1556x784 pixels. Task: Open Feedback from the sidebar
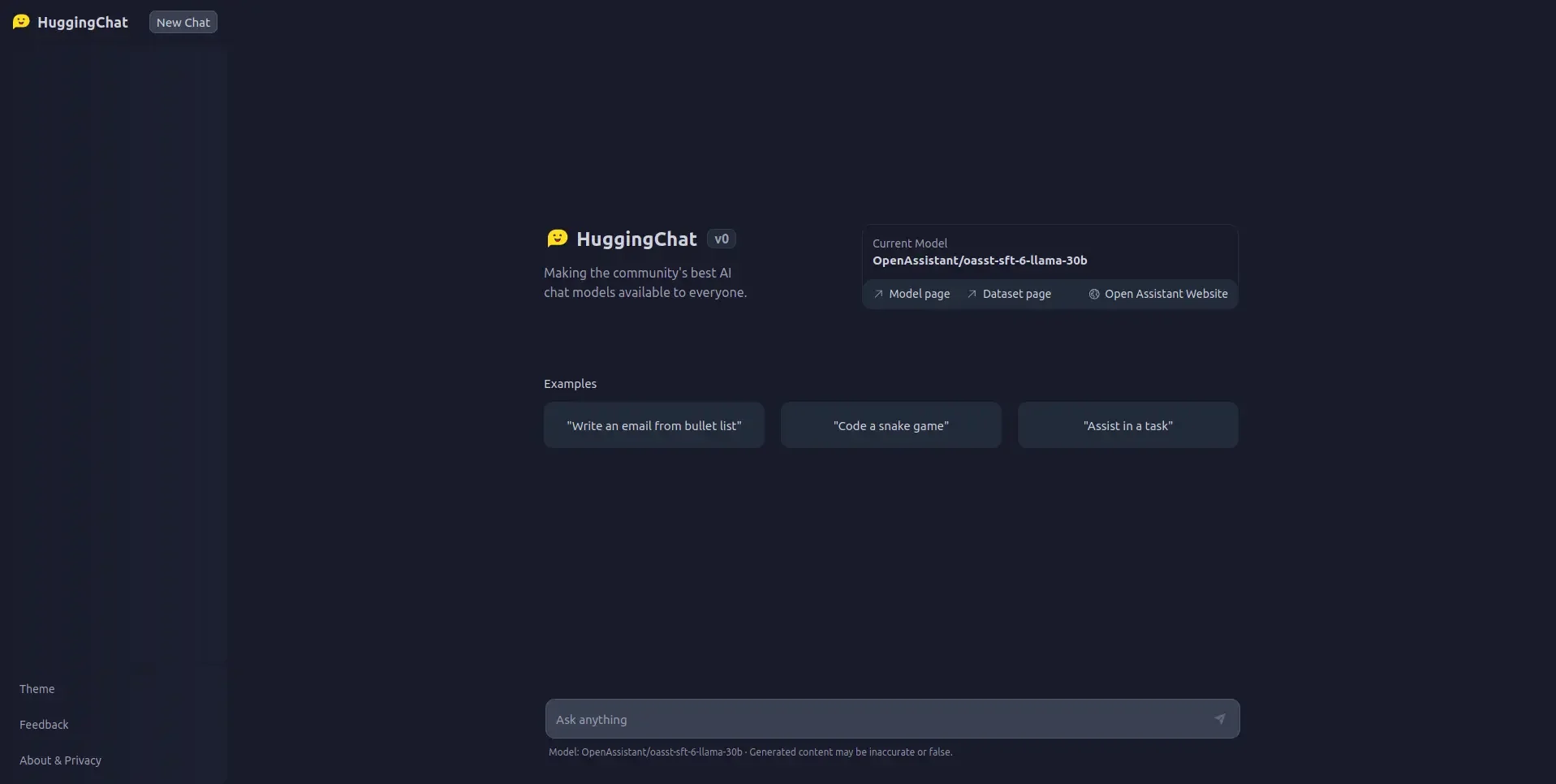click(x=44, y=725)
